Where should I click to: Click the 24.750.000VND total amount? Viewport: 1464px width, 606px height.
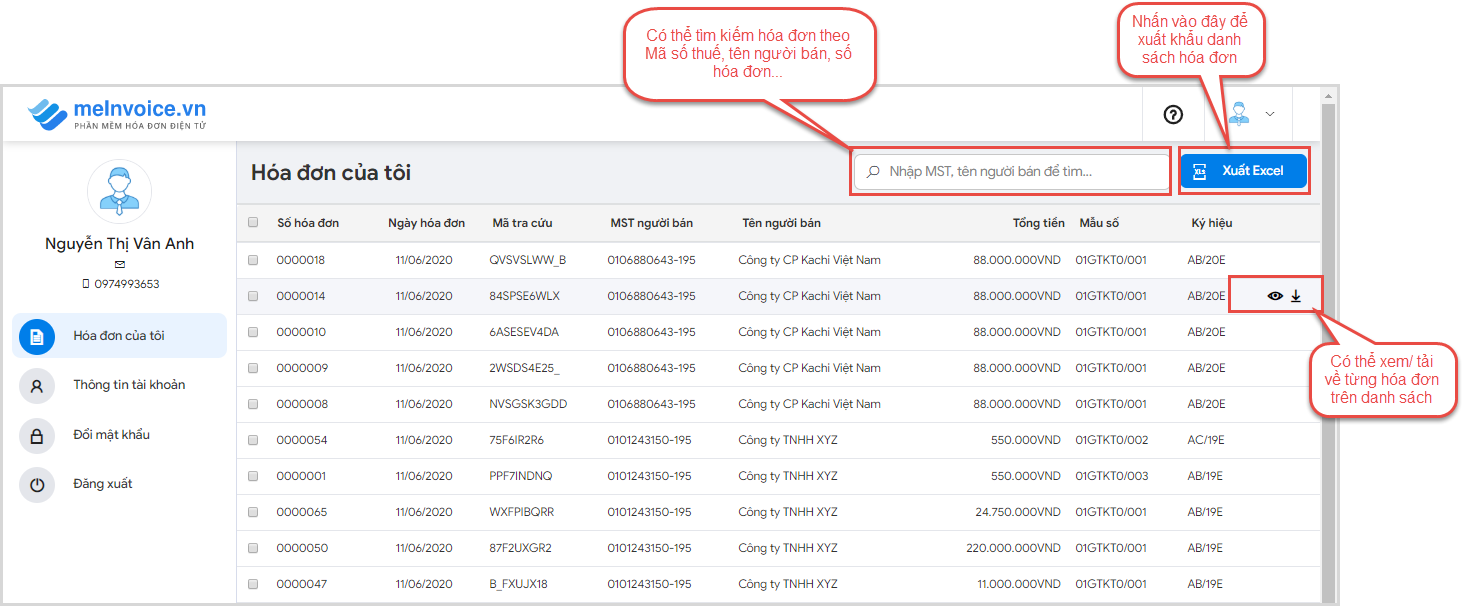tap(1018, 512)
